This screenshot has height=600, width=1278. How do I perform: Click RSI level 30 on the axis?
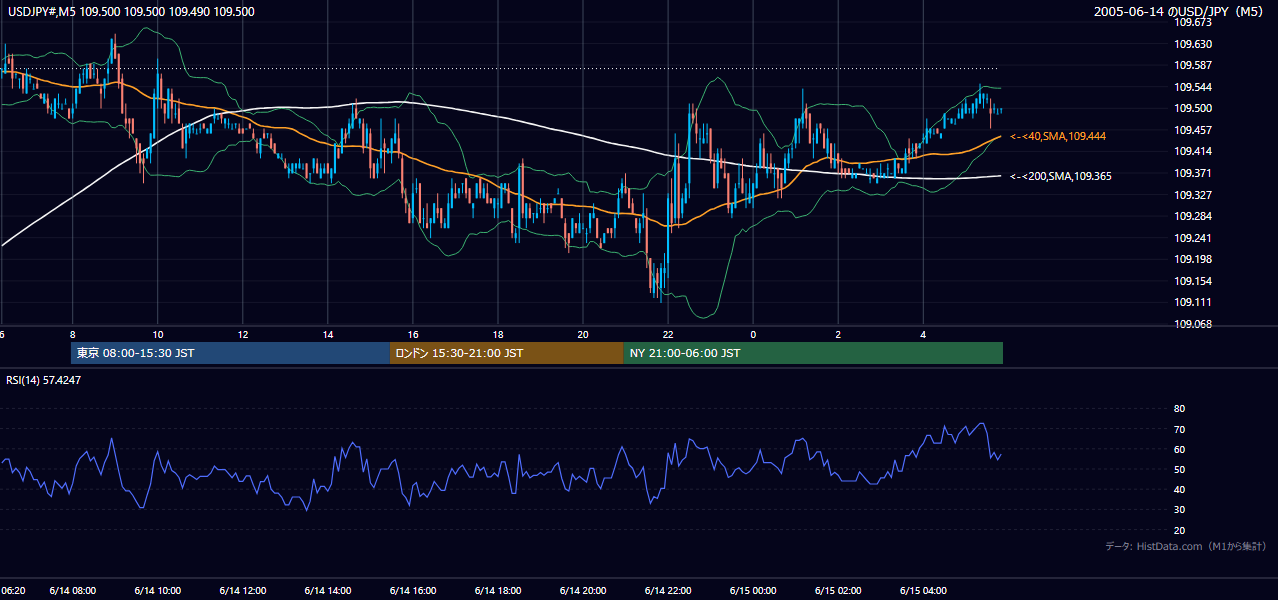1179,510
